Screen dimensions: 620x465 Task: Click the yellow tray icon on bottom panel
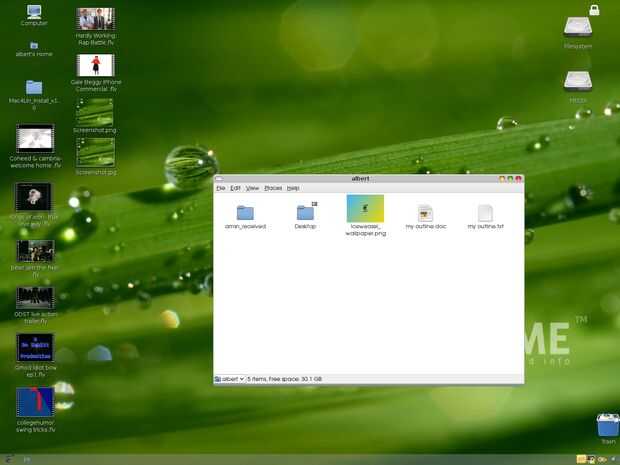pos(581,459)
